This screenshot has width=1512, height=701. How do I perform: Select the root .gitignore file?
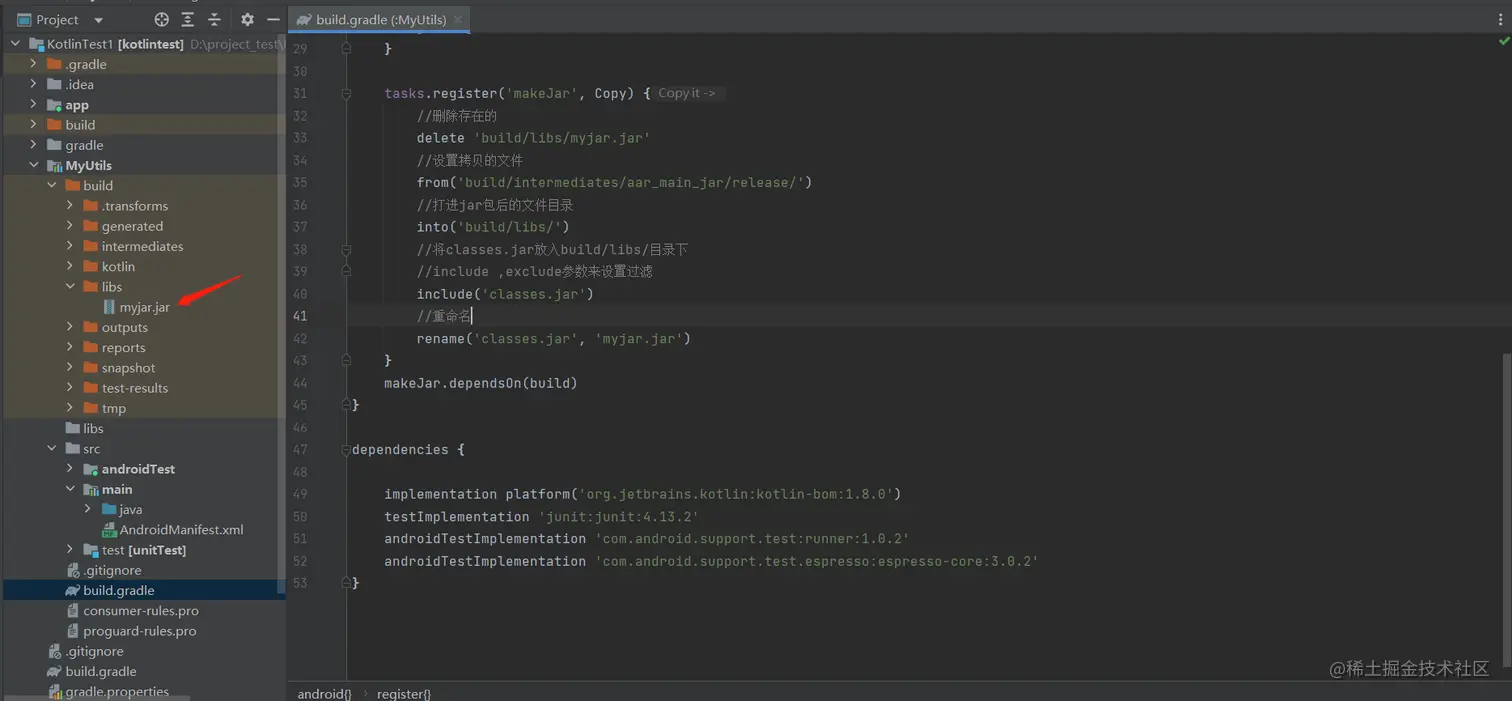(94, 651)
